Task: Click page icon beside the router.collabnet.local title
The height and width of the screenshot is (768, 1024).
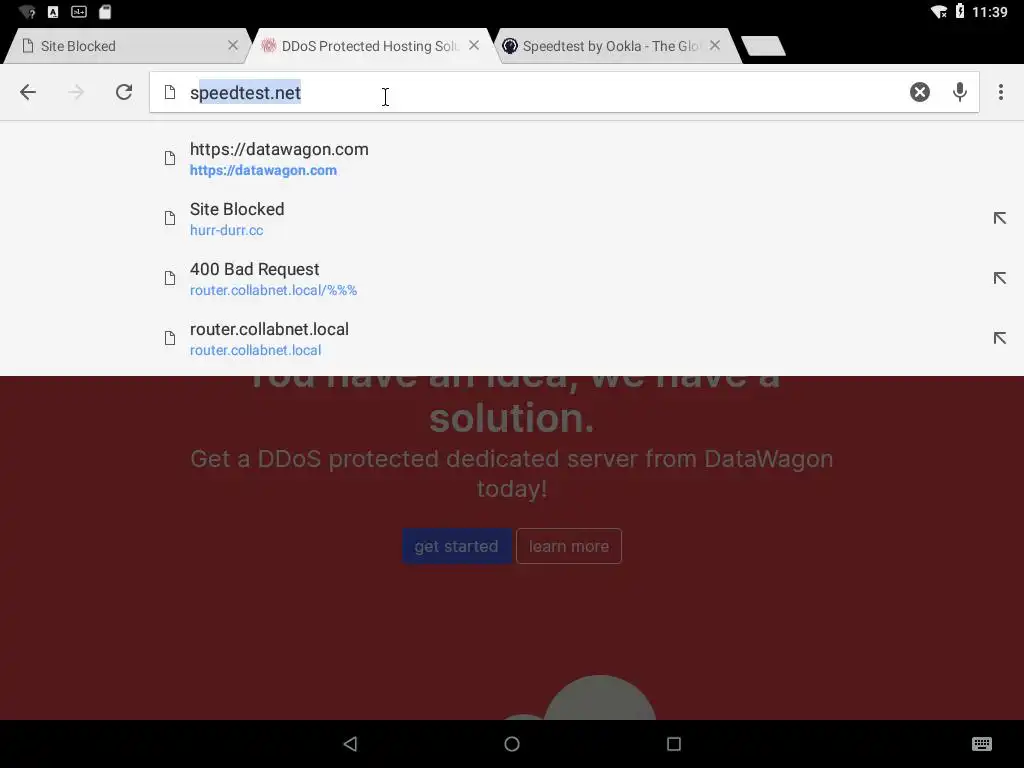Action: 170,338
